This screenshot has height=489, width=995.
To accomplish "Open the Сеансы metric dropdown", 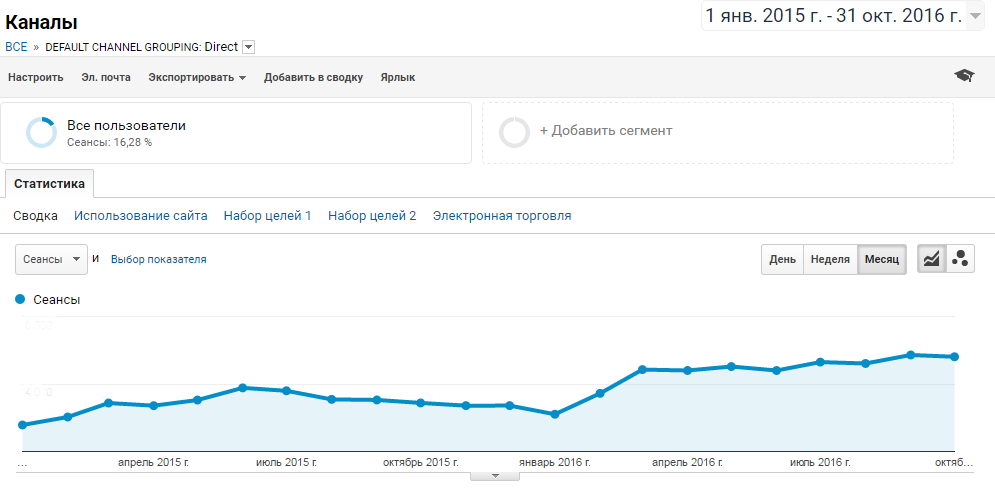I will click(x=51, y=259).
